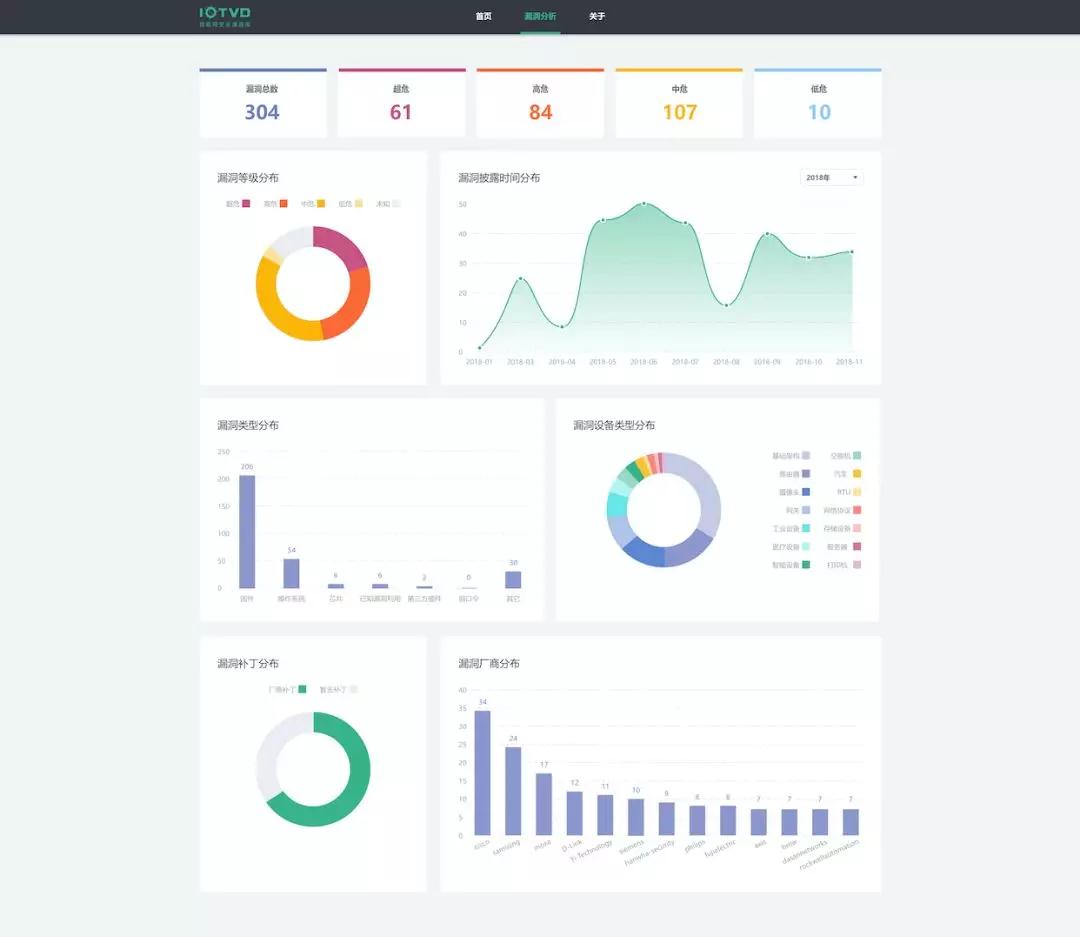Click the 超危 61 stat card

pyautogui.click(x=401, y=103)
